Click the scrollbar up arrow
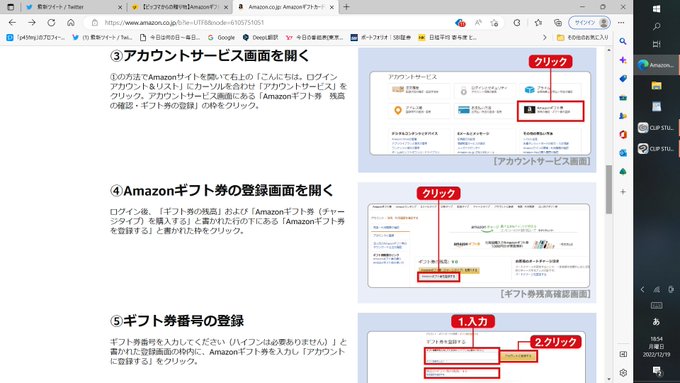The height and width of the screenshot is (383, 680). [609, 50]
